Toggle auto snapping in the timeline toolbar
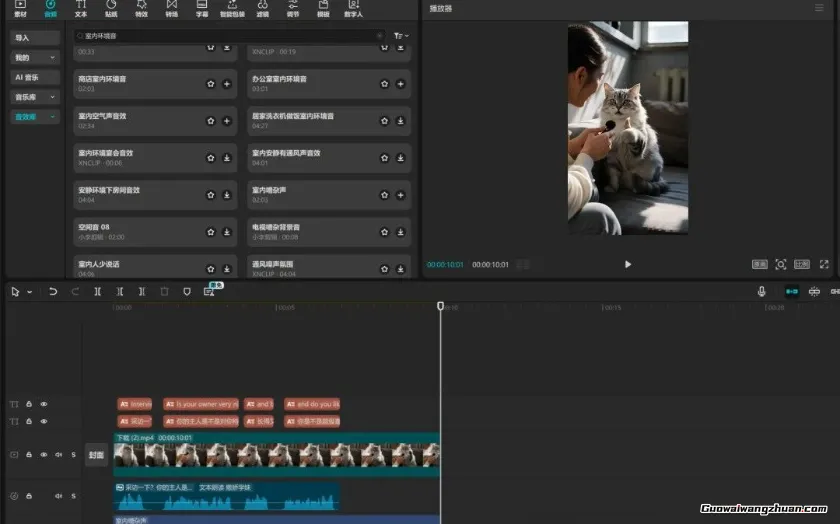Viewport: 840px width, 524px height. click(814, 291)
